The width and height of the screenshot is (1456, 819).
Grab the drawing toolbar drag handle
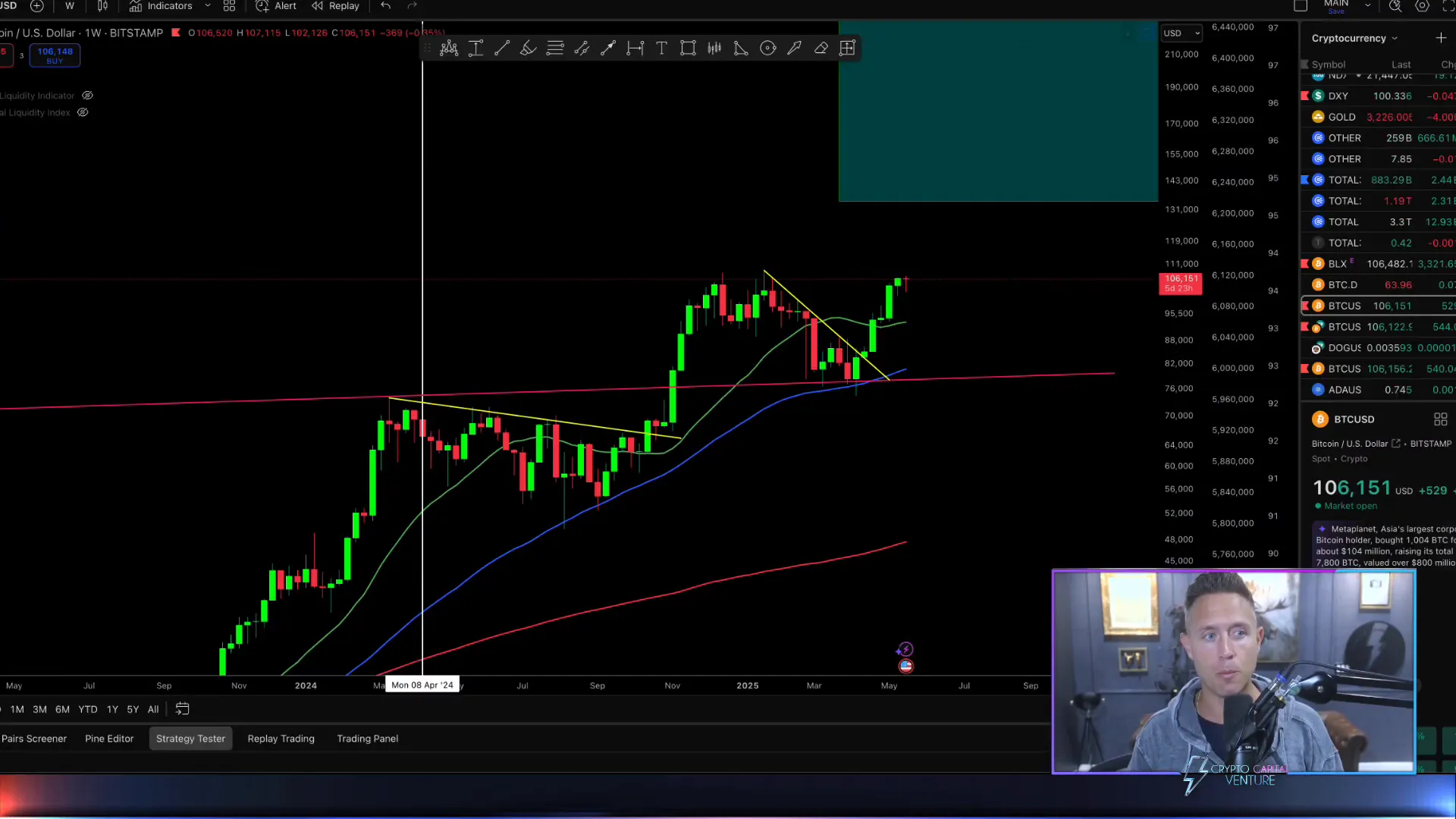coord(427,49)
